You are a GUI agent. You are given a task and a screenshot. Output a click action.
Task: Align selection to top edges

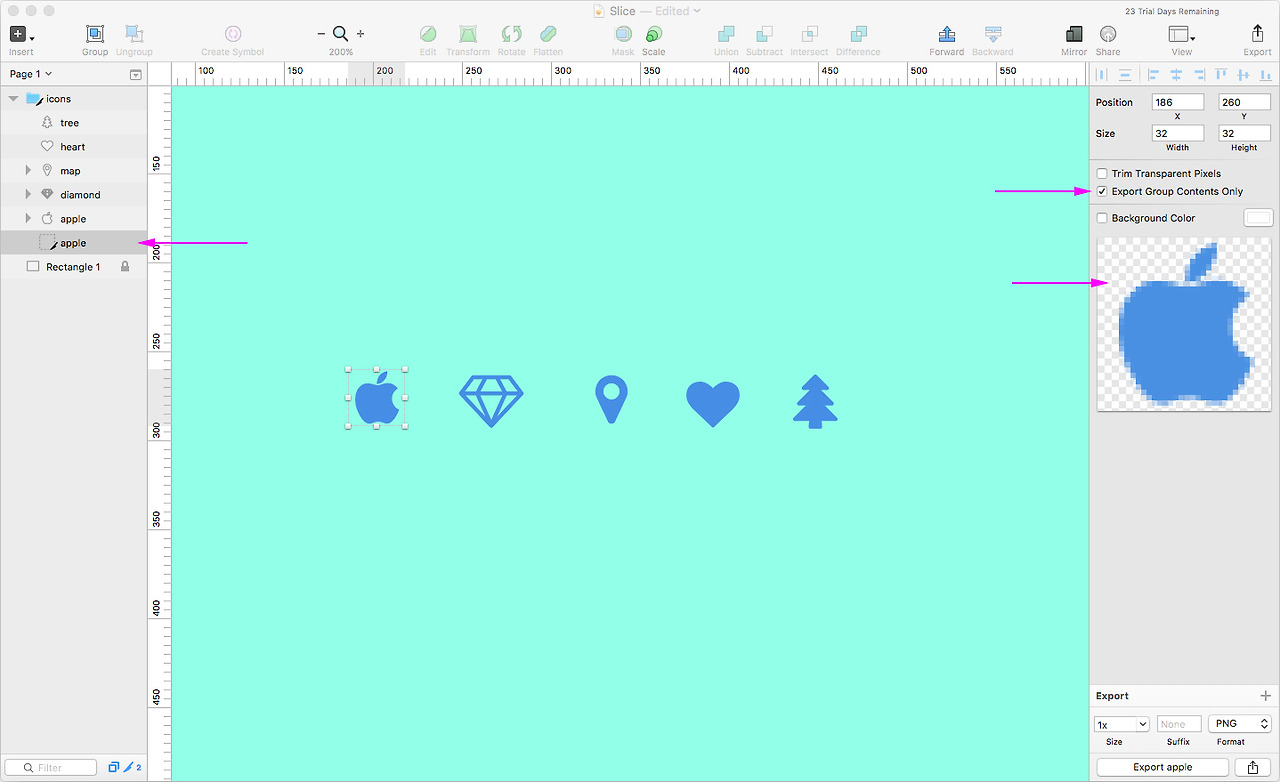1221,74
